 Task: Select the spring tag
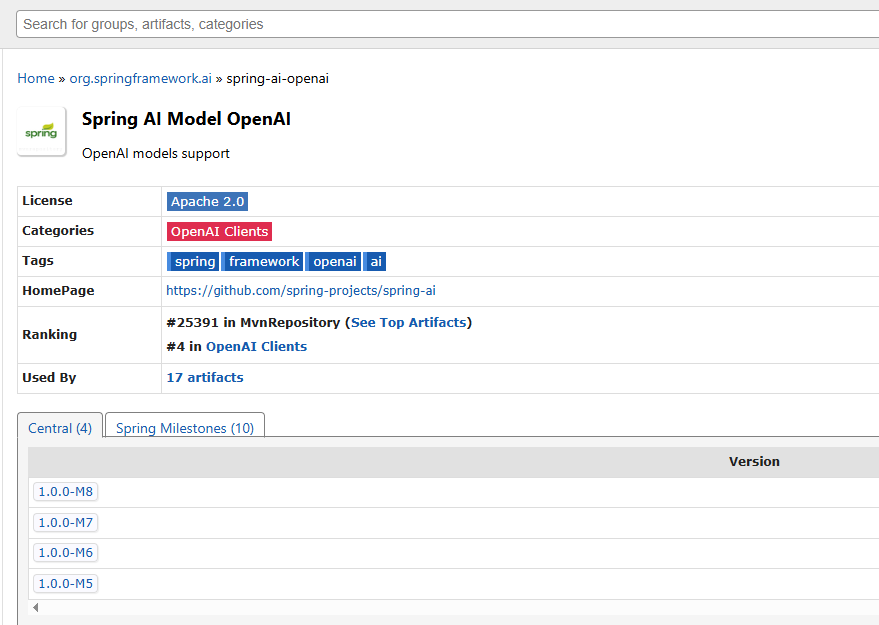point(193,261)
